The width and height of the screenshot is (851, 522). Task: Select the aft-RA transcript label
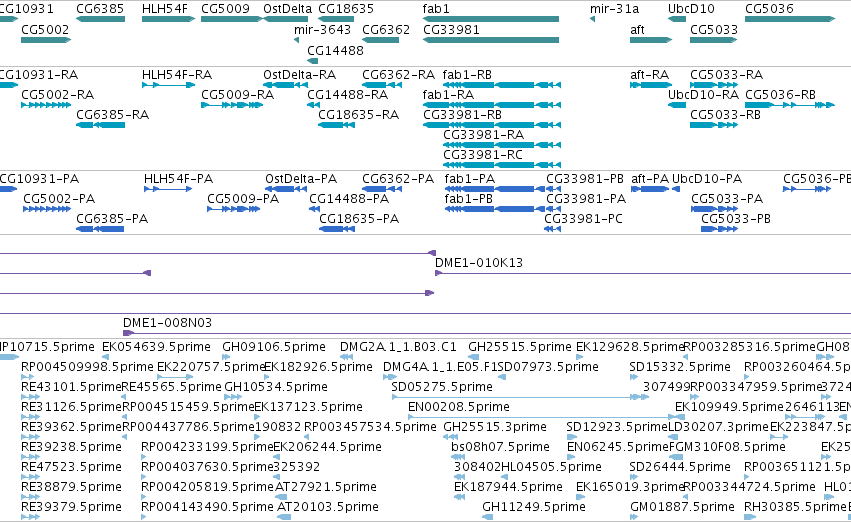point(651,74)
